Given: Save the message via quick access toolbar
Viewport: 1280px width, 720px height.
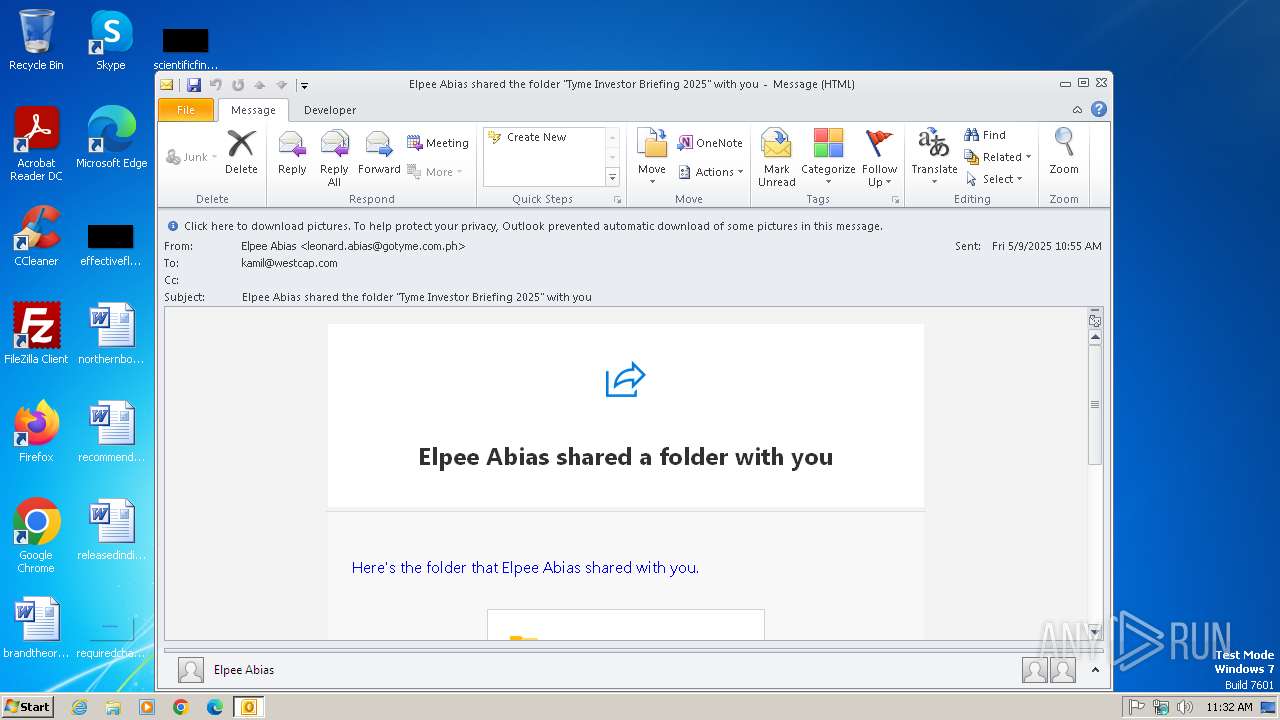Looking at the screenshot, I should click(x=194, y=85).
